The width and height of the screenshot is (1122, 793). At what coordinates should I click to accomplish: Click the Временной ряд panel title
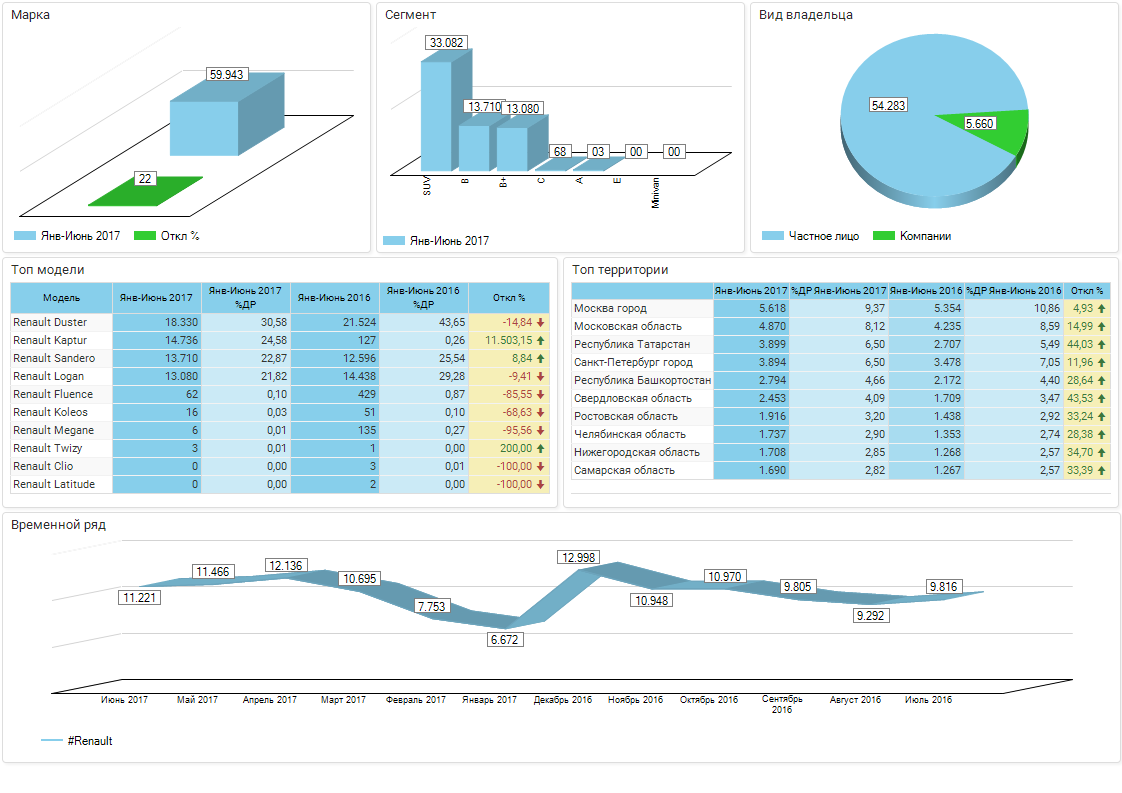pos(58,525)
